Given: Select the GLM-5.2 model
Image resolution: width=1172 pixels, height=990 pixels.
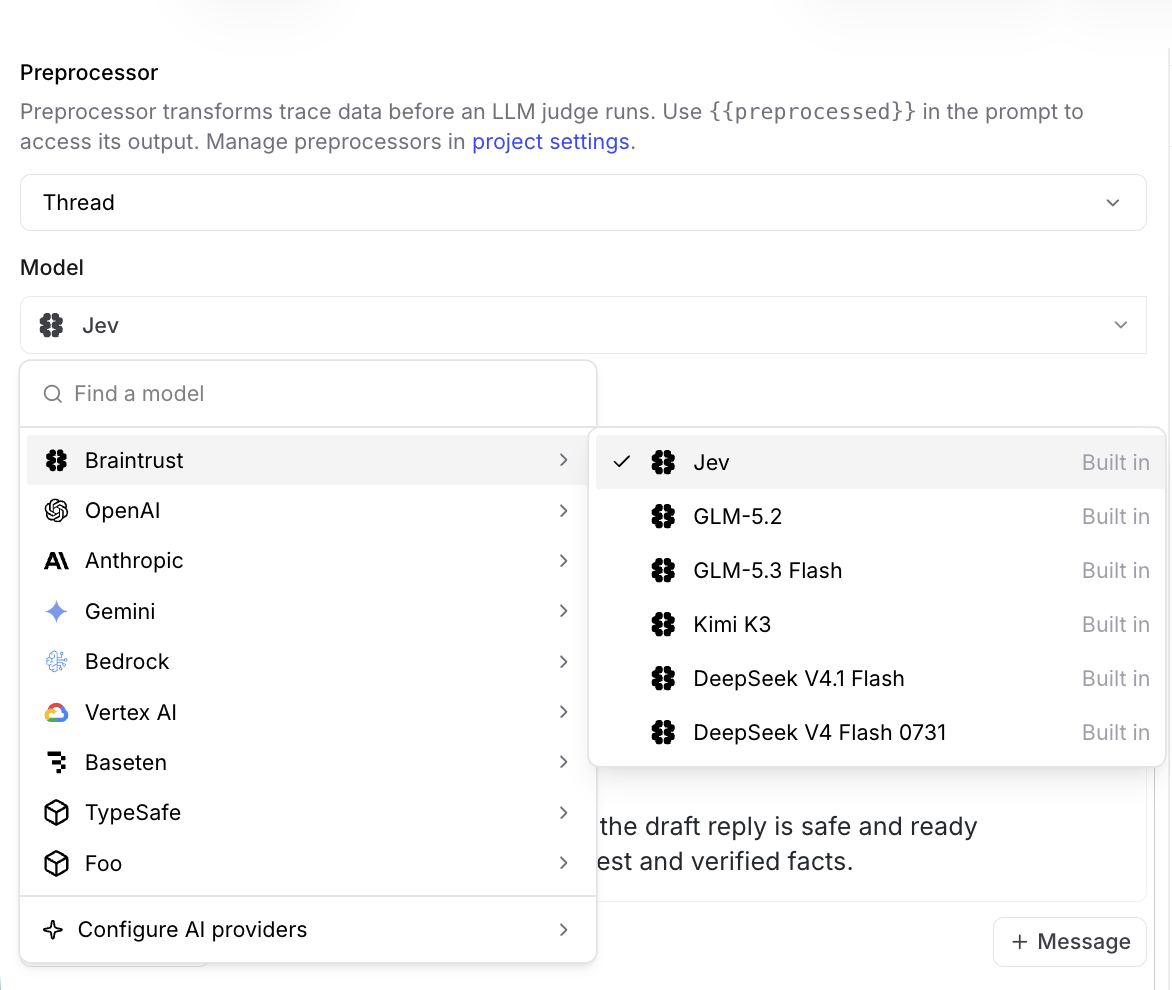Looking at the screenshot, I should click(880, 516).
